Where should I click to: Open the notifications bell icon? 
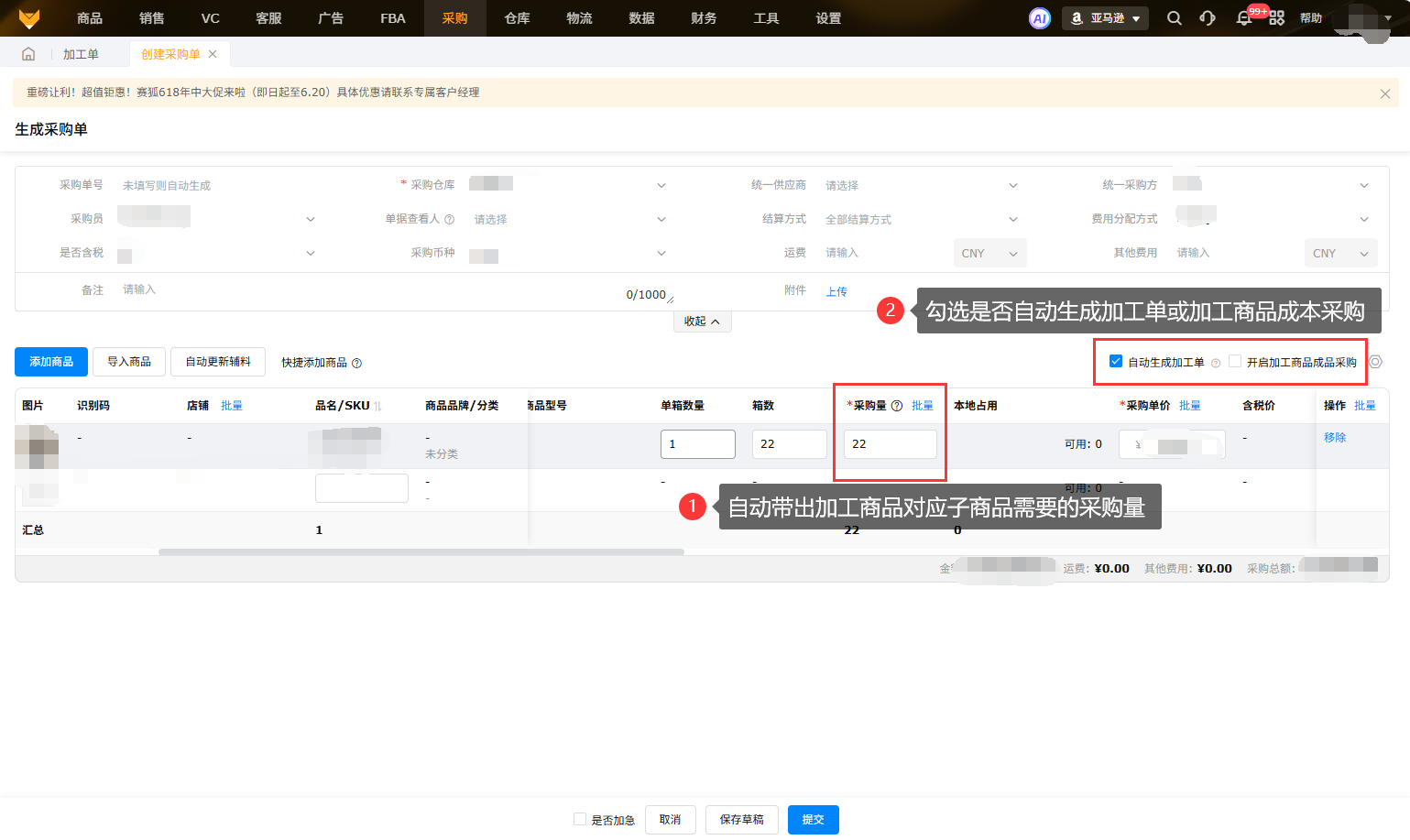(x=1243, y=18)
